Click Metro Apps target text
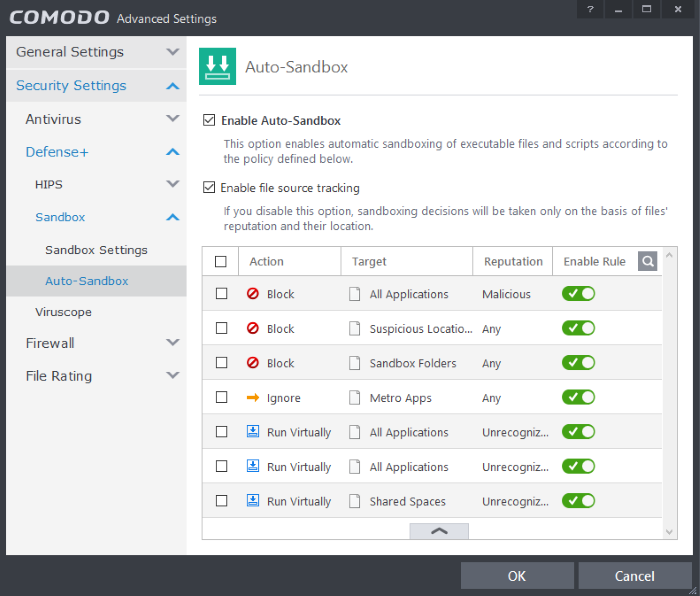This screenshot has width=700, height=596. pyautogui.click(x=400, y=398)
